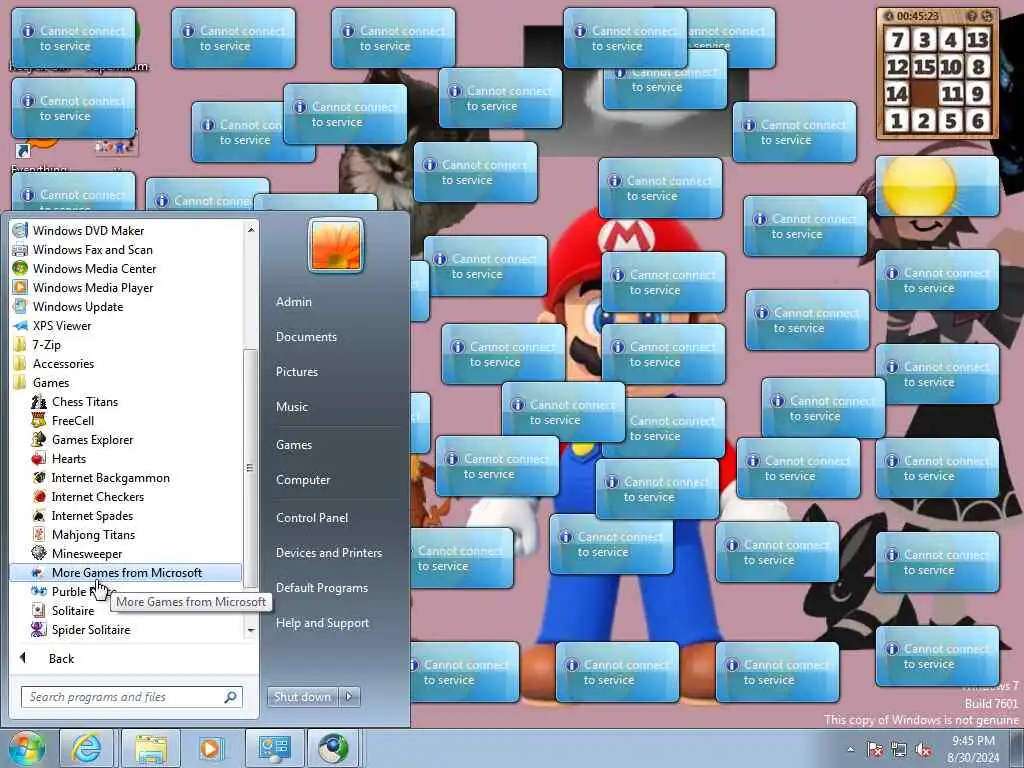The width and height of the screenshot is (1024, 768).
Task: Slide tile 14 in puzzle gadget
Action: coord(897,94)
